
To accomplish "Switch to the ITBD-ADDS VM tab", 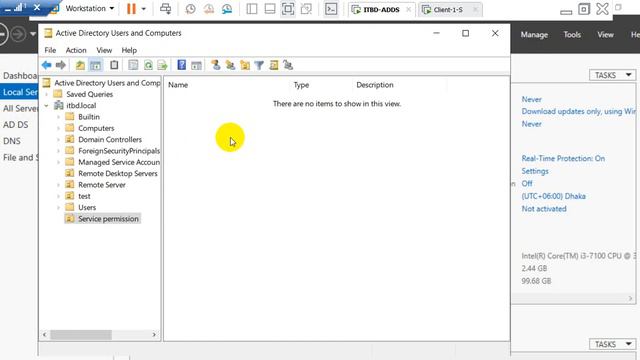I will (x=381, y=9).
